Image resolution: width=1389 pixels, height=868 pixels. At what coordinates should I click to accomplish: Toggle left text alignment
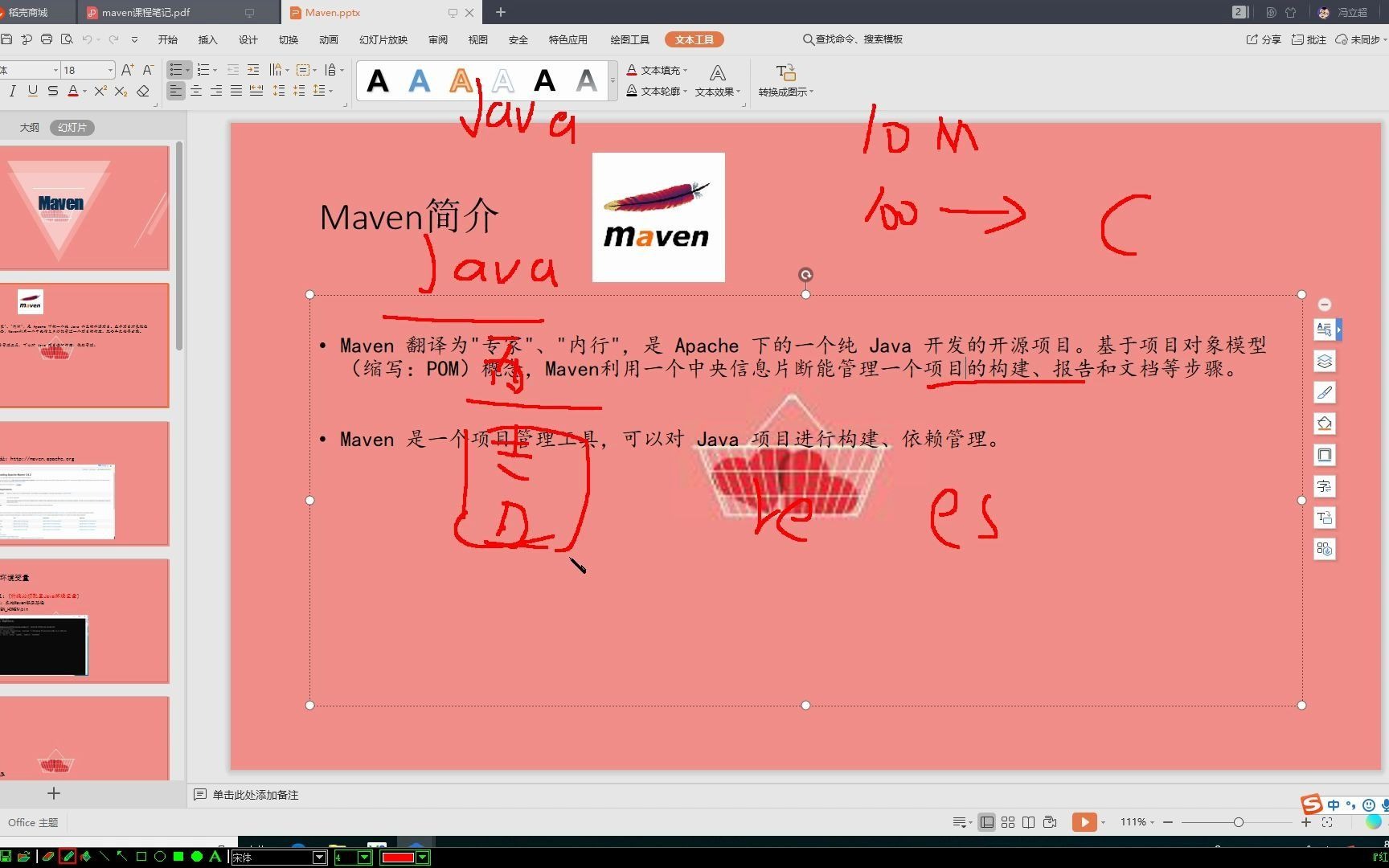pyautogui.click(x=175, y=91)
